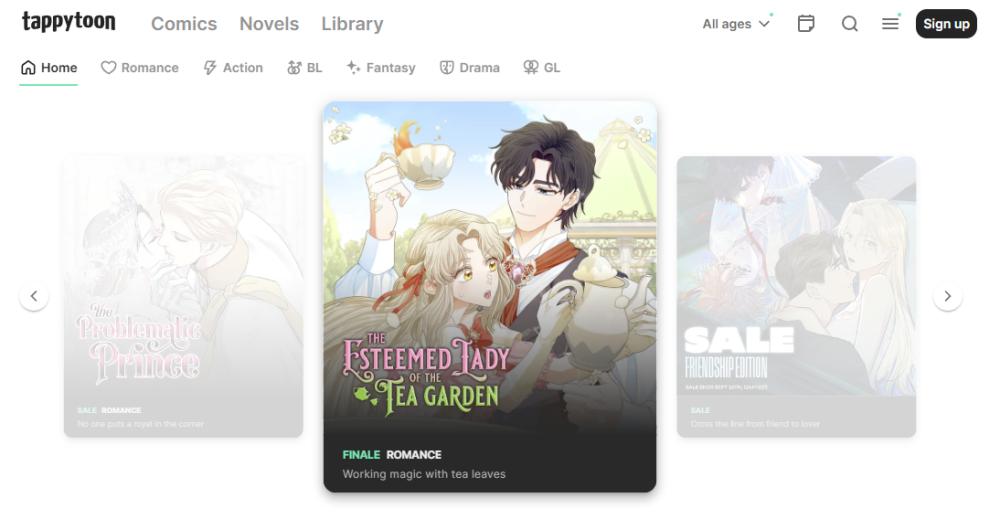Select the Romance heart category
Screen dimensions: 1000x519
[x=140, y=68]
